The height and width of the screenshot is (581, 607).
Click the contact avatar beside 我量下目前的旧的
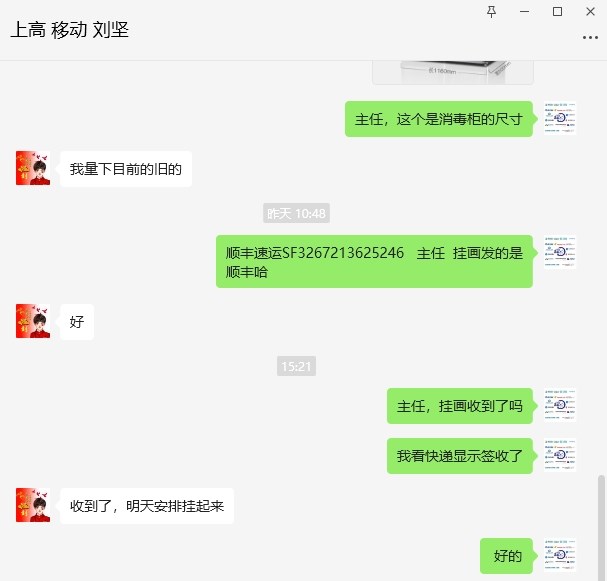(33, 168)
